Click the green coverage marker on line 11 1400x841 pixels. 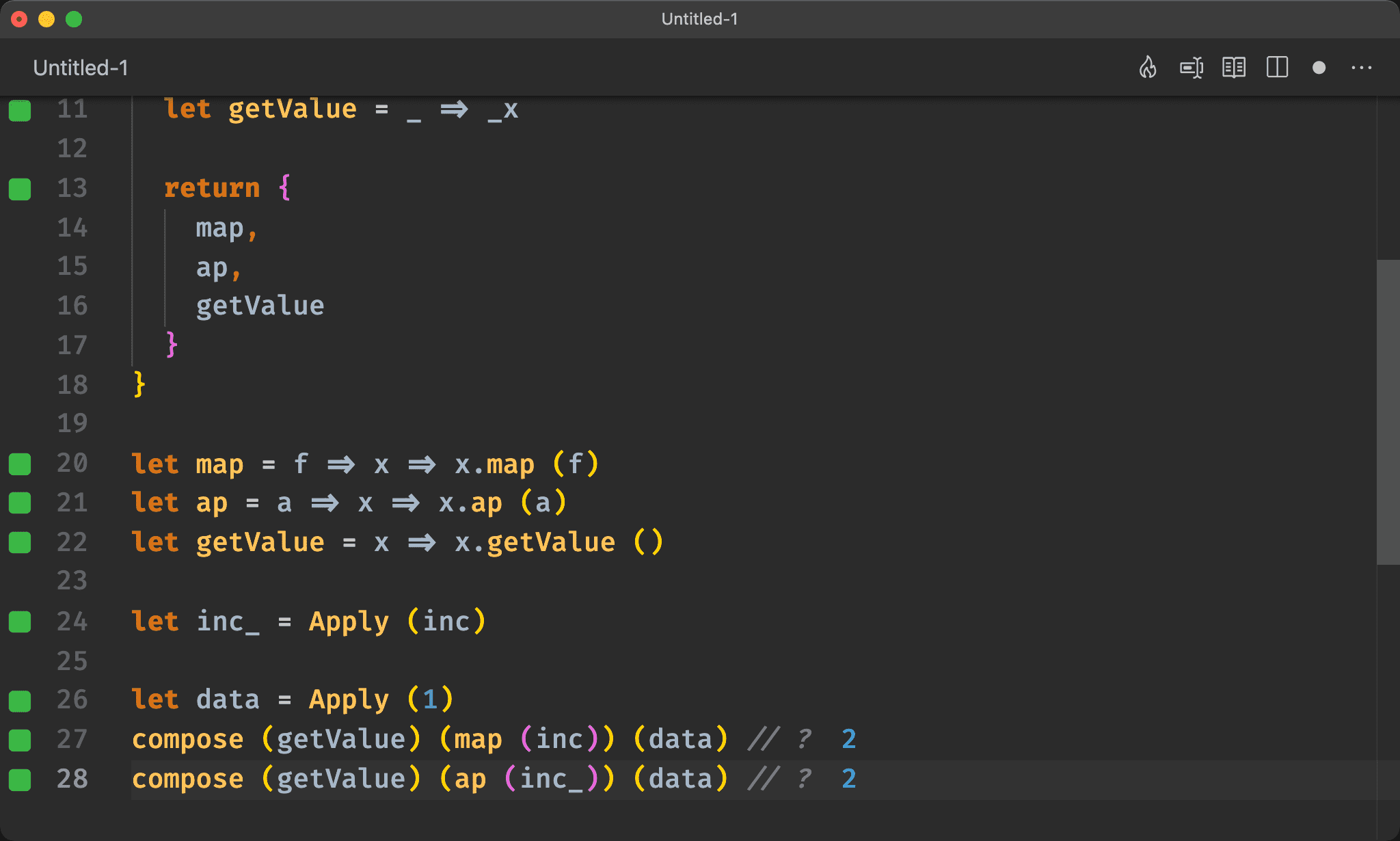[x=20, y=110]
